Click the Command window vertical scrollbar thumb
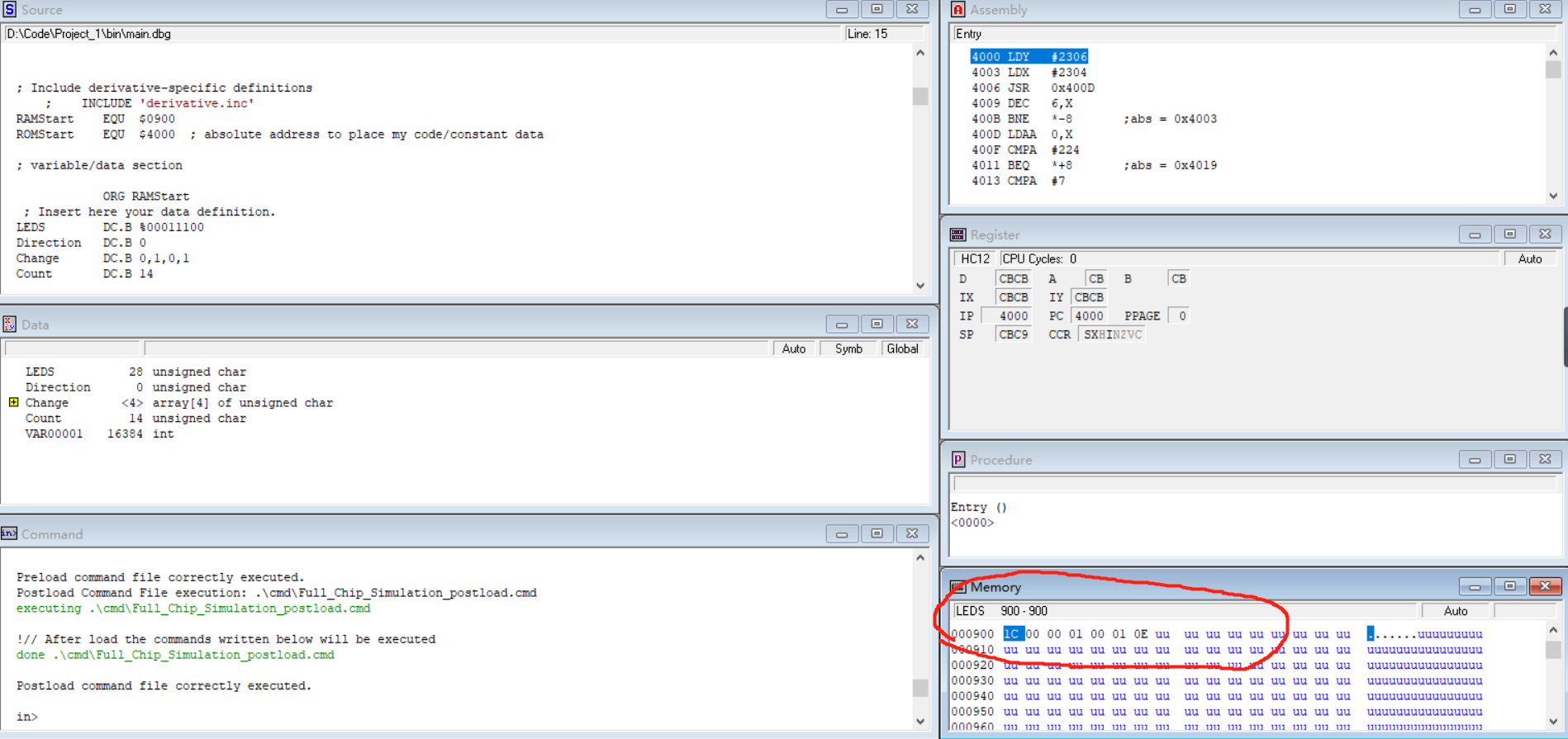Image resolution: width=1568 pixels, height=739 pixels. pos(920,687)
